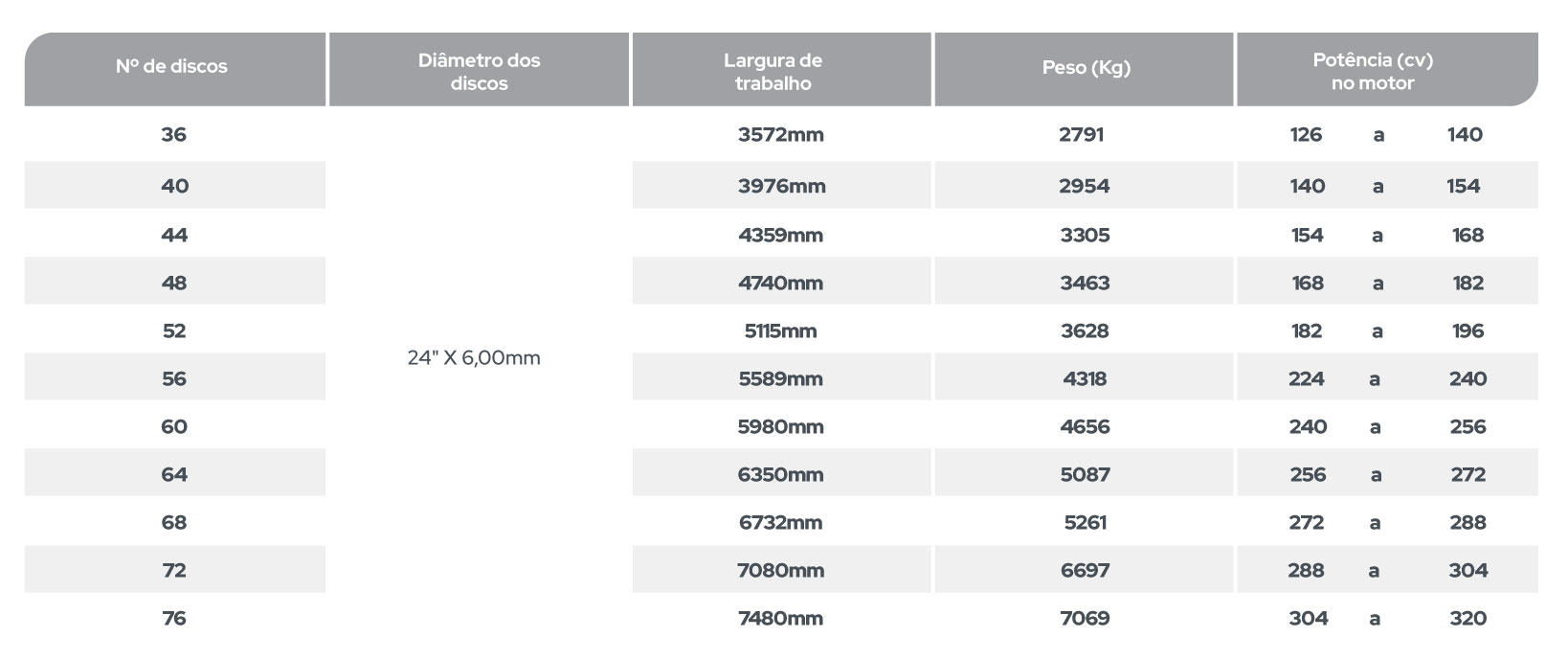Select the 5115mm width value
Image resolution: width=1568 pixels, height=660 pixels.
[781, 330]
